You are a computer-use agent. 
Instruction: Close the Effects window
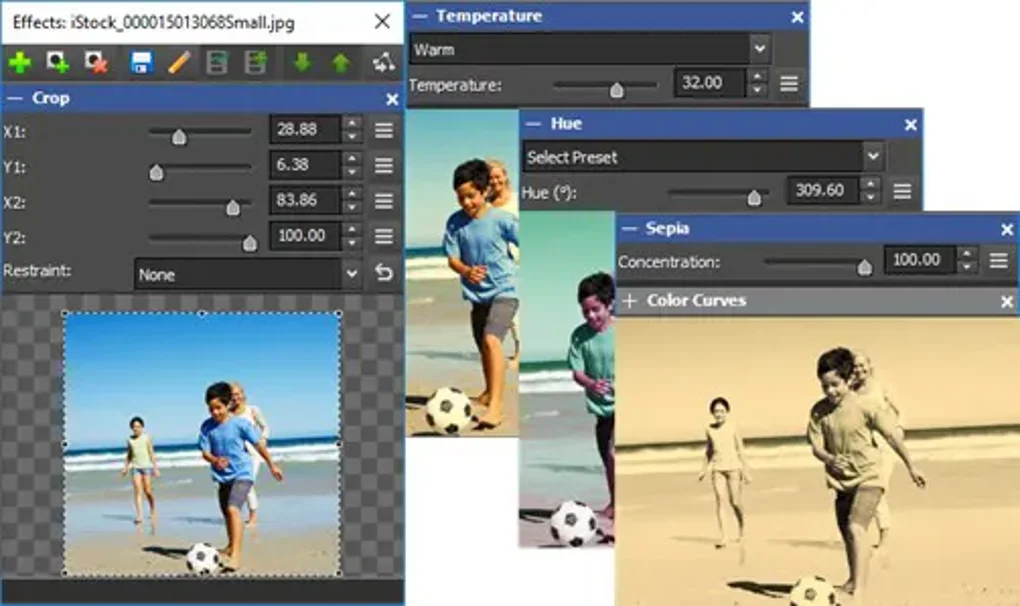click(x=382, y=21)
